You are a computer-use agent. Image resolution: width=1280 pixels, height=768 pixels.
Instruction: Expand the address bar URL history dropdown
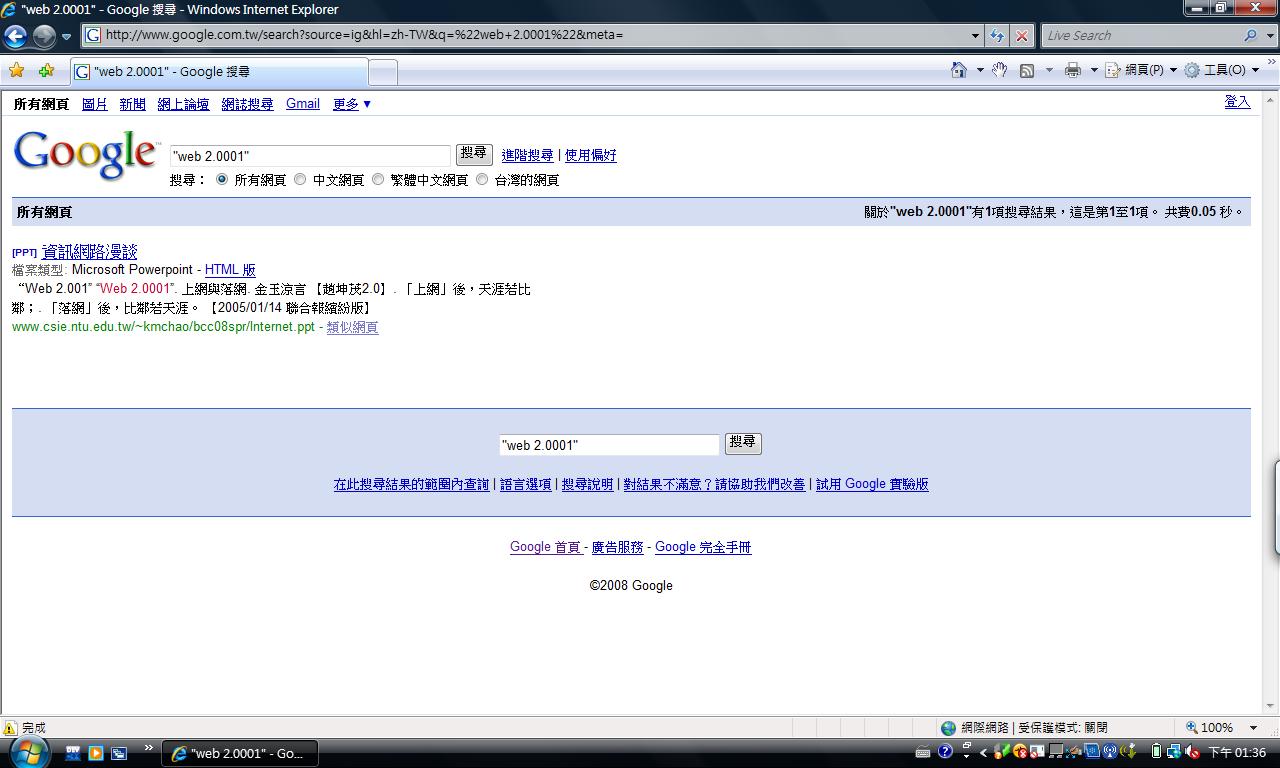click(975, 35)
